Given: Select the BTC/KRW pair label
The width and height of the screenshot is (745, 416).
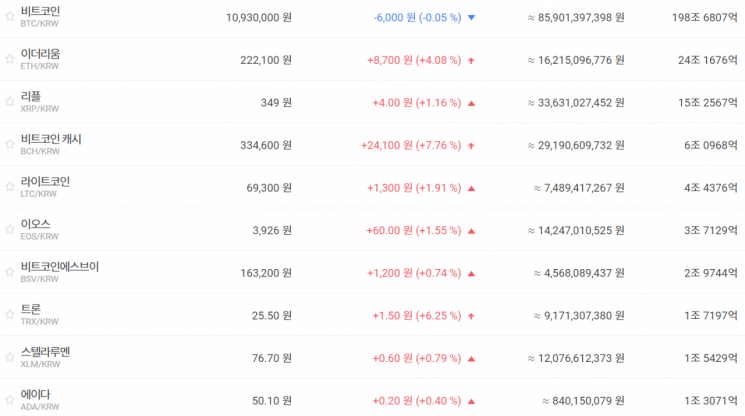Looking at the screenshot, I should [x=39, y=23].
